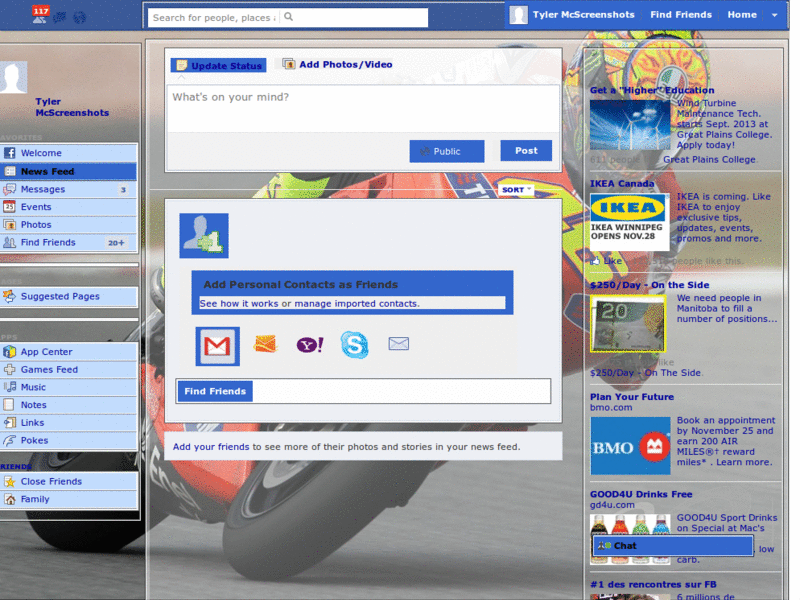The height and width of the screenshot is (600, 800).
Task: Click the Photos sidebar icon
Action: coord(10,224)
